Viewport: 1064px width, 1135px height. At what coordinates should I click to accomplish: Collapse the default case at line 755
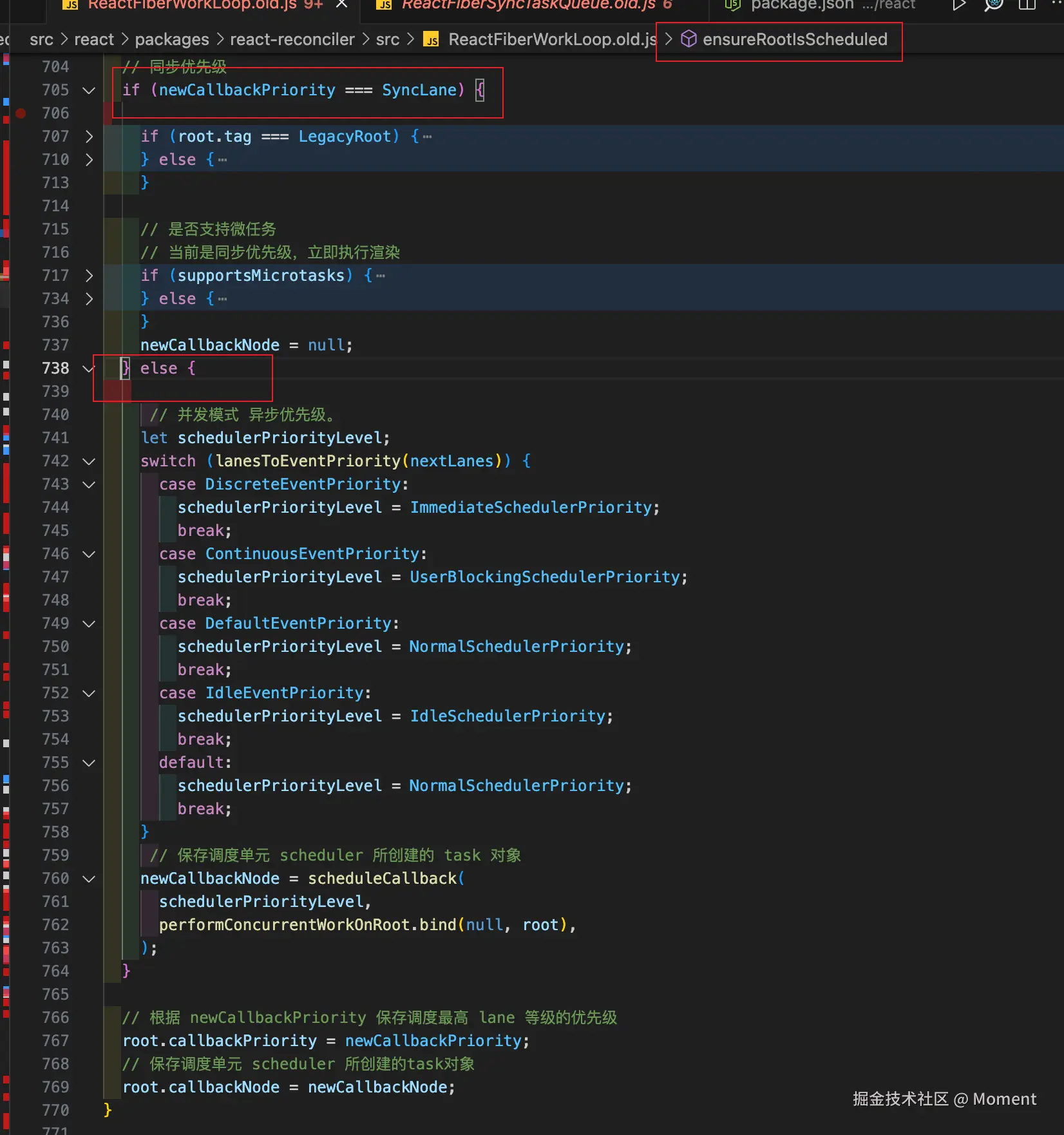coord(89,763)
